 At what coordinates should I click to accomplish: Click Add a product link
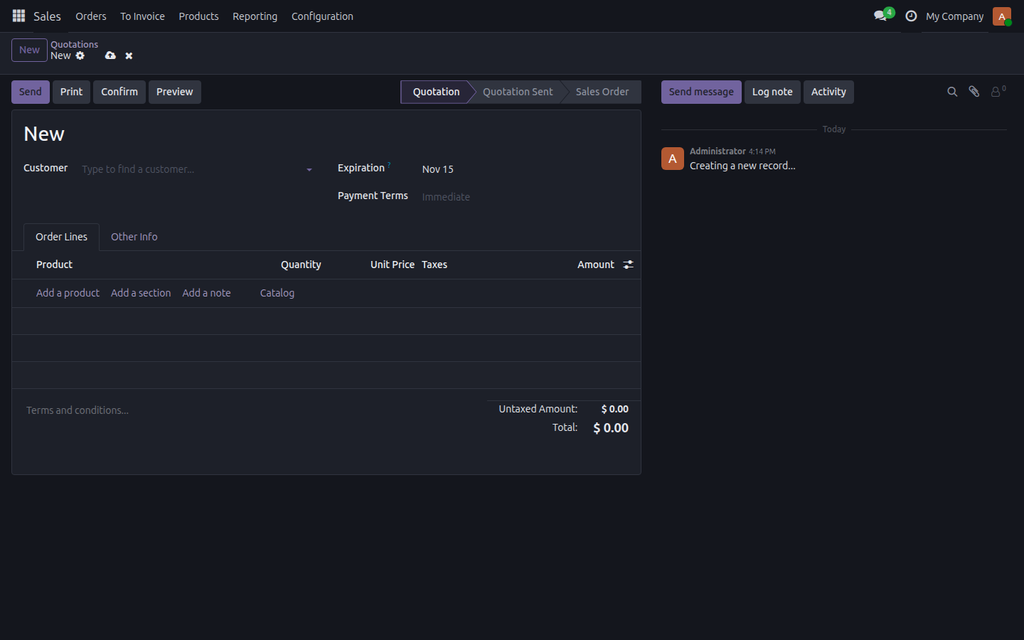[x=67, y=293]
